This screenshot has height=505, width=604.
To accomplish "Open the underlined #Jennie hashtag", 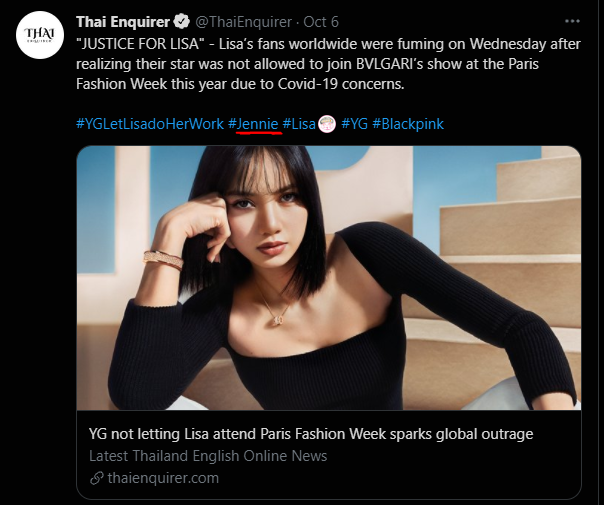I will [x=253, y=124].
